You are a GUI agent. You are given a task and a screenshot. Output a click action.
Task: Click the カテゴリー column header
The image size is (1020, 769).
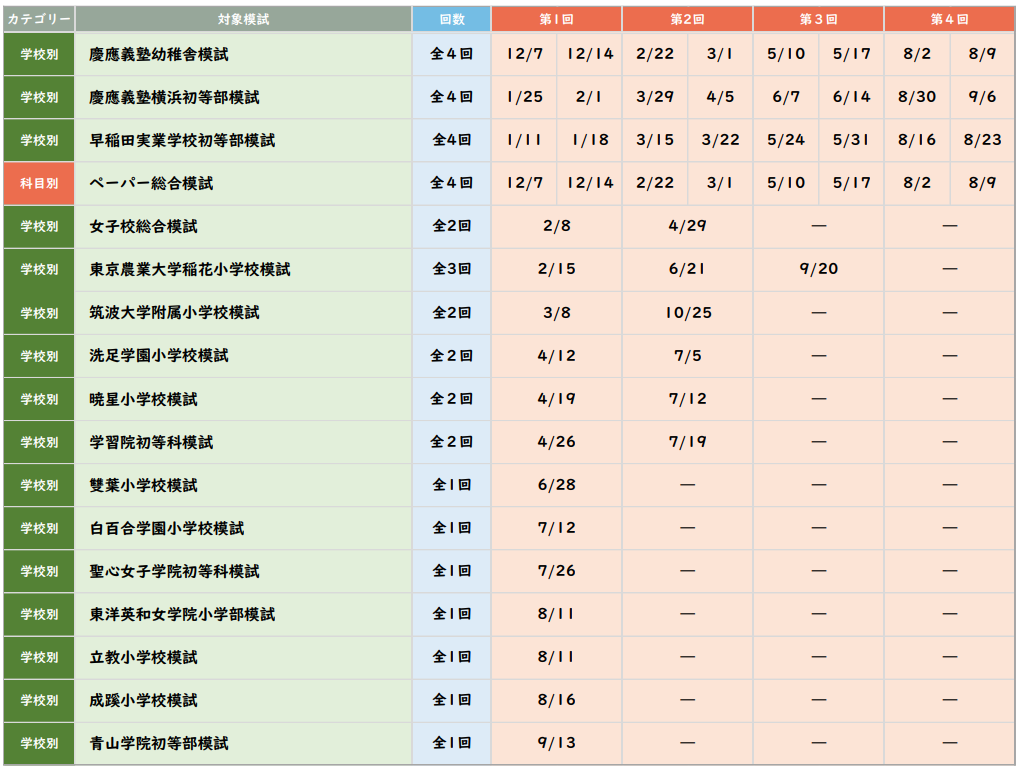[x=39, y=20]
